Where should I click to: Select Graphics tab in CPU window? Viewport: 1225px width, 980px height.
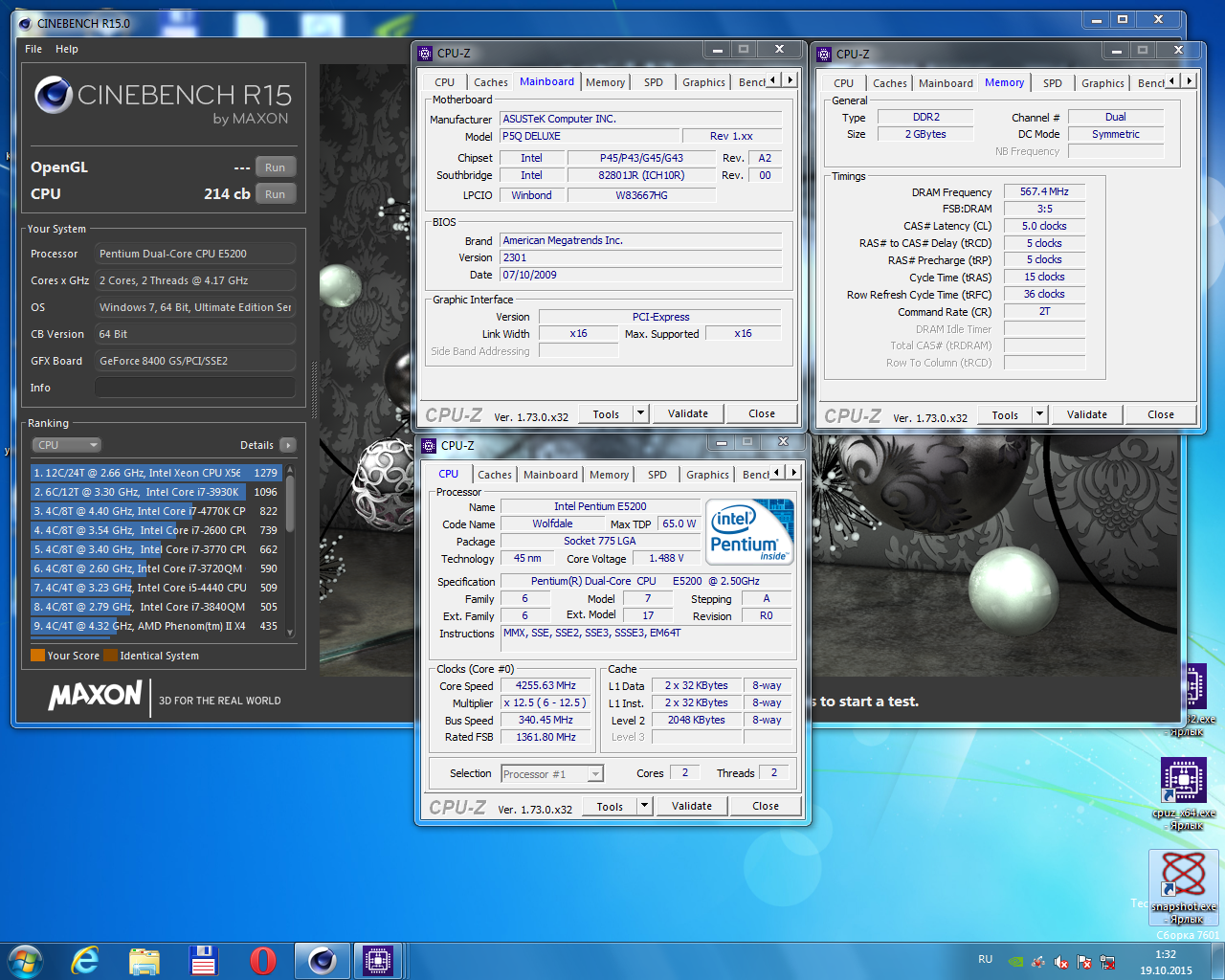pos(707,475)
